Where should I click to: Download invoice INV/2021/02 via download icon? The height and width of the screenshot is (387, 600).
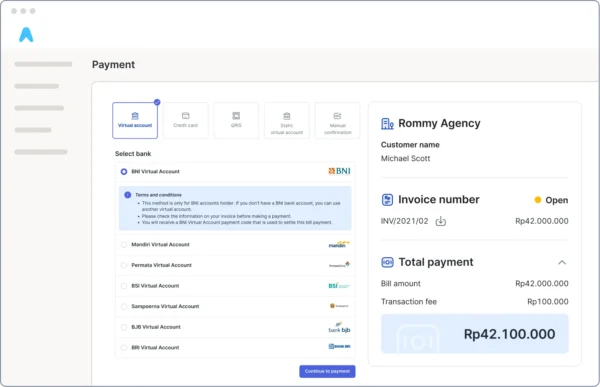pos(440,221)
